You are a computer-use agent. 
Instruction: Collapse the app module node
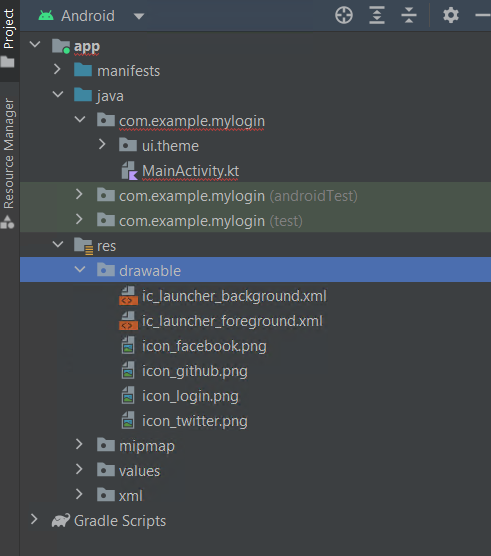tap(35, 45)
